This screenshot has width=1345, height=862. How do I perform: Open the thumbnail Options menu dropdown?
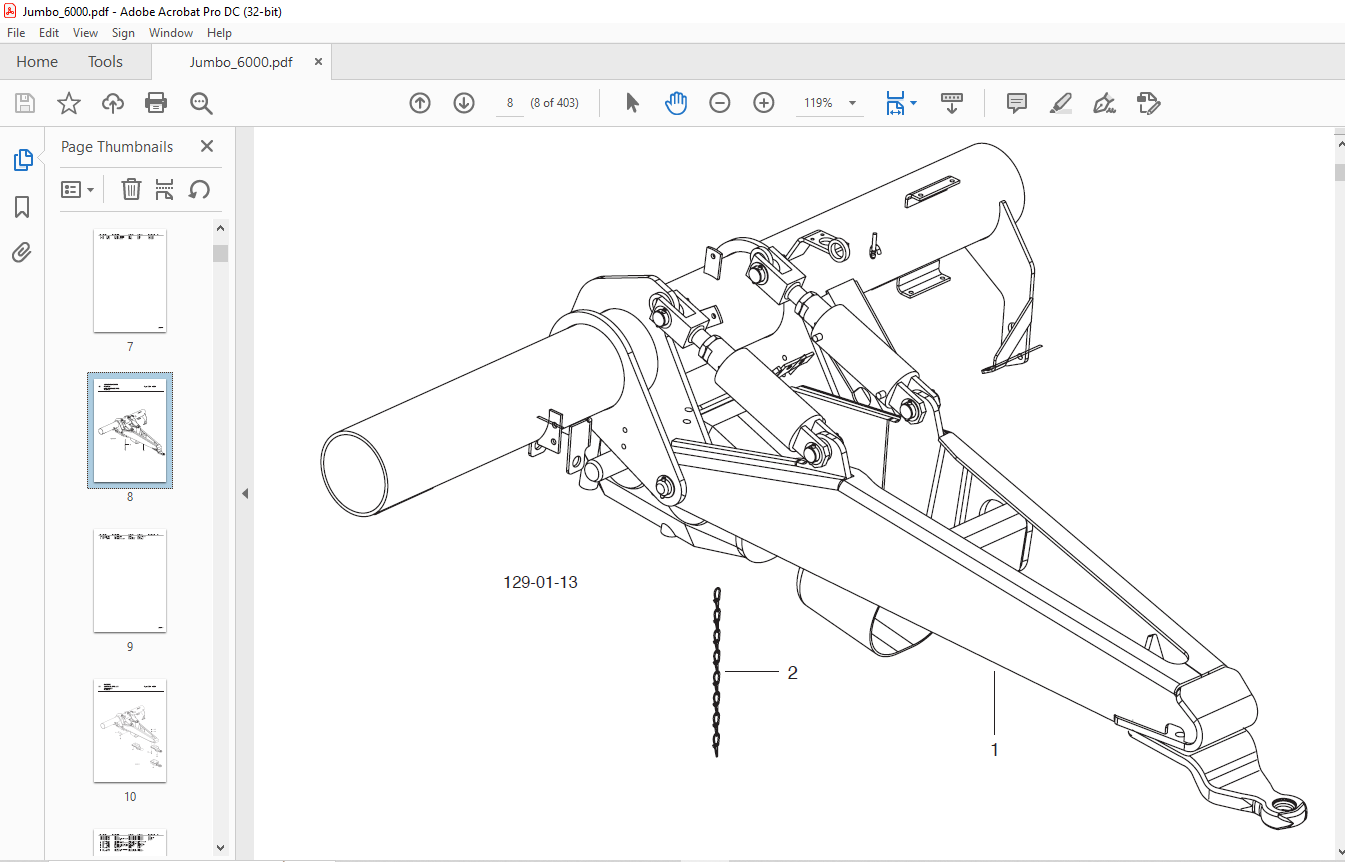(x=78, y=189)
